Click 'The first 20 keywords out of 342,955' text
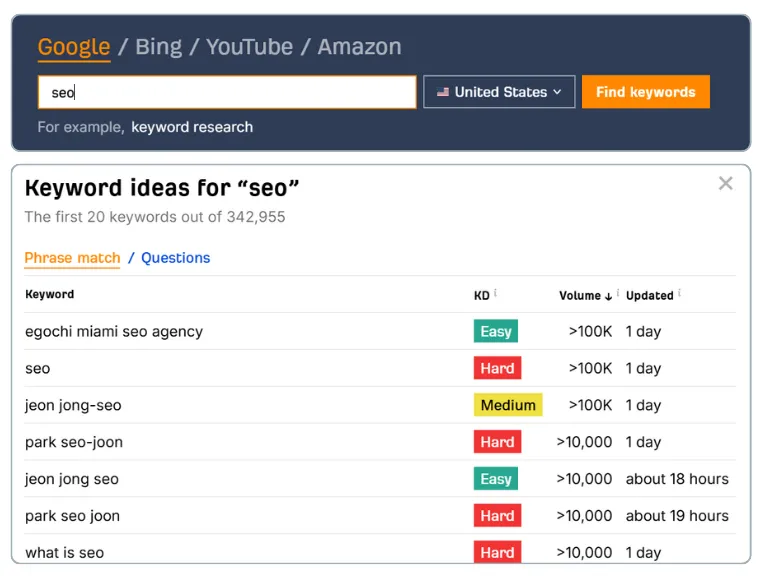Screen dimensions: 764x576 (155, 217)
